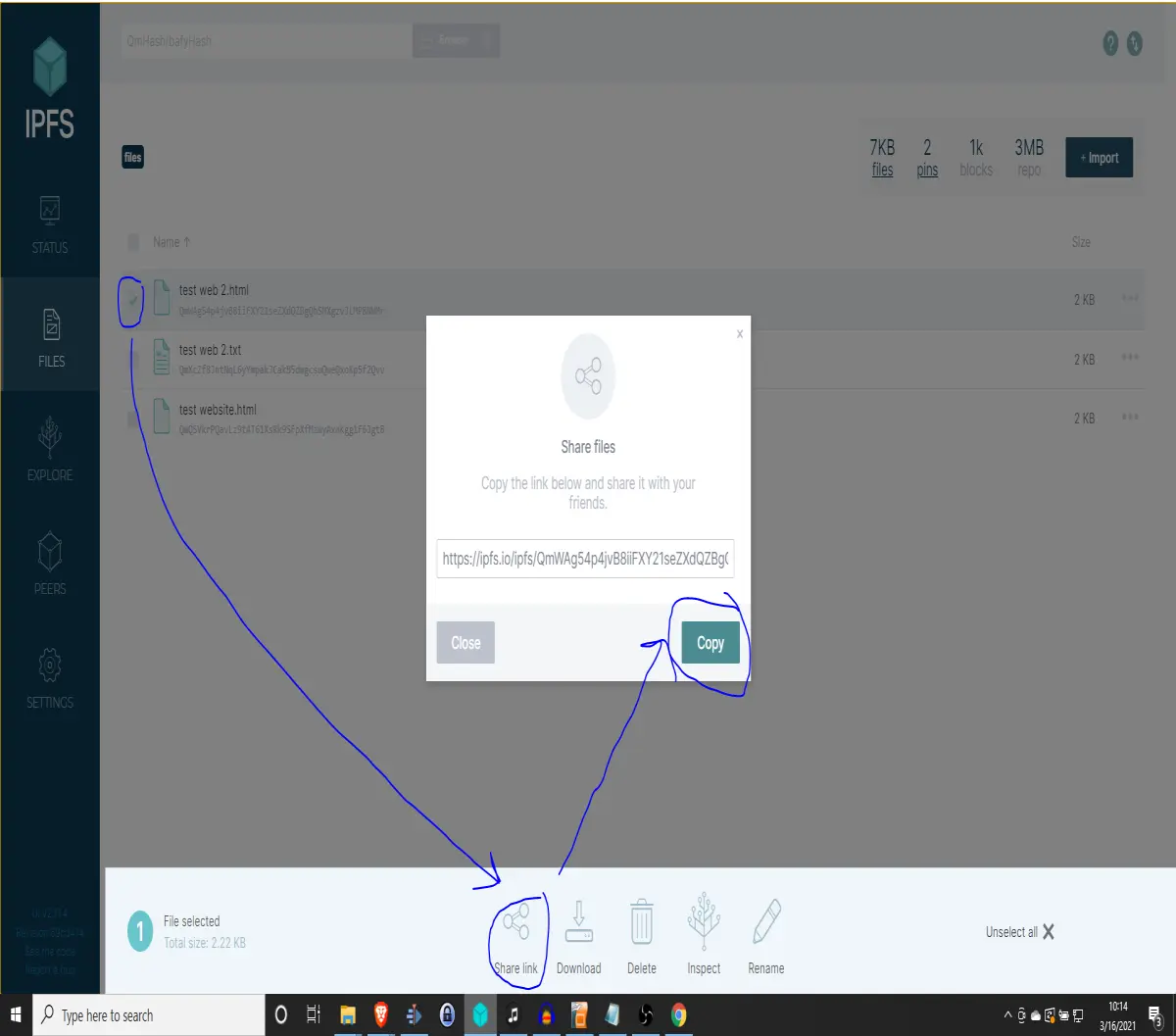Sort files by the Name column
Screen dimensions: 1176x1036
171,242
